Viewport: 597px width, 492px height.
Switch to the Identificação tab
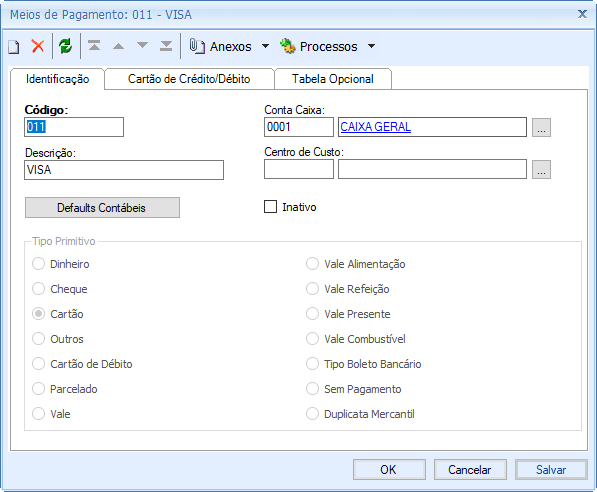(x=57, y=79)
